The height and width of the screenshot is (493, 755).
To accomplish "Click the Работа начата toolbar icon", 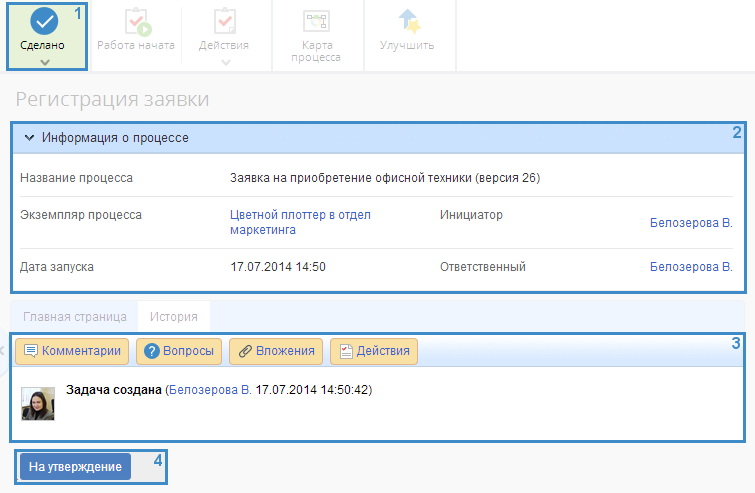I will pyautogui.click(x=138, y=22).
